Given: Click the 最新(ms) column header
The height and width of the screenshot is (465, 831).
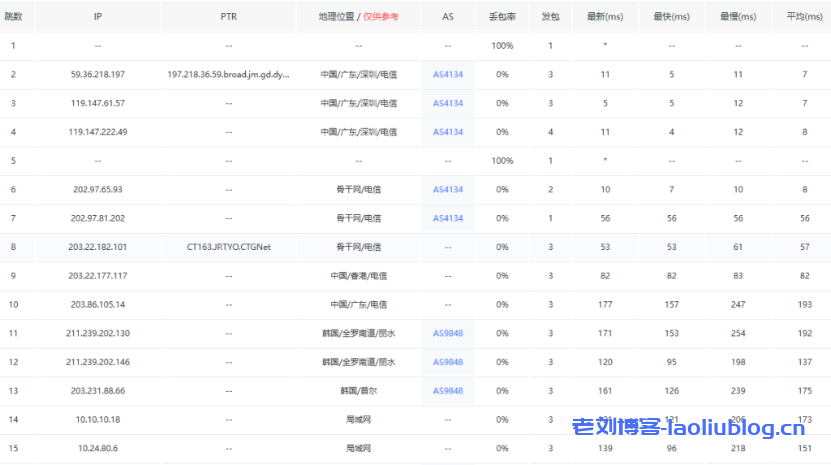Looking at the screenshot, I should pyautogui.click(x=605, y=17).
